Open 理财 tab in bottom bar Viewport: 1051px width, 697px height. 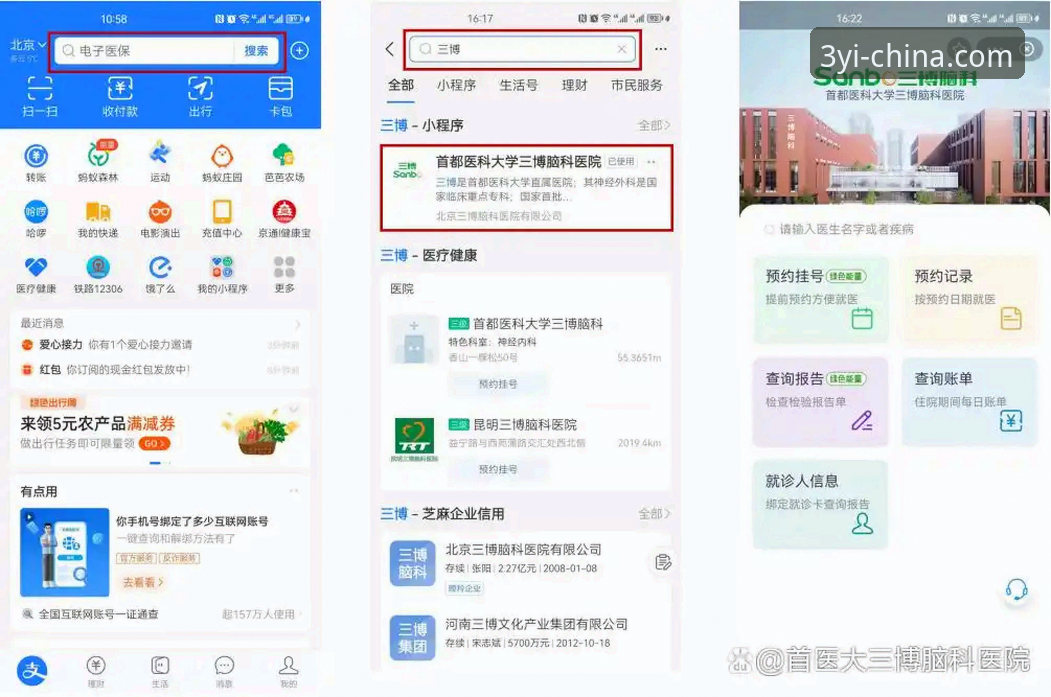click(x=96, y=672)
